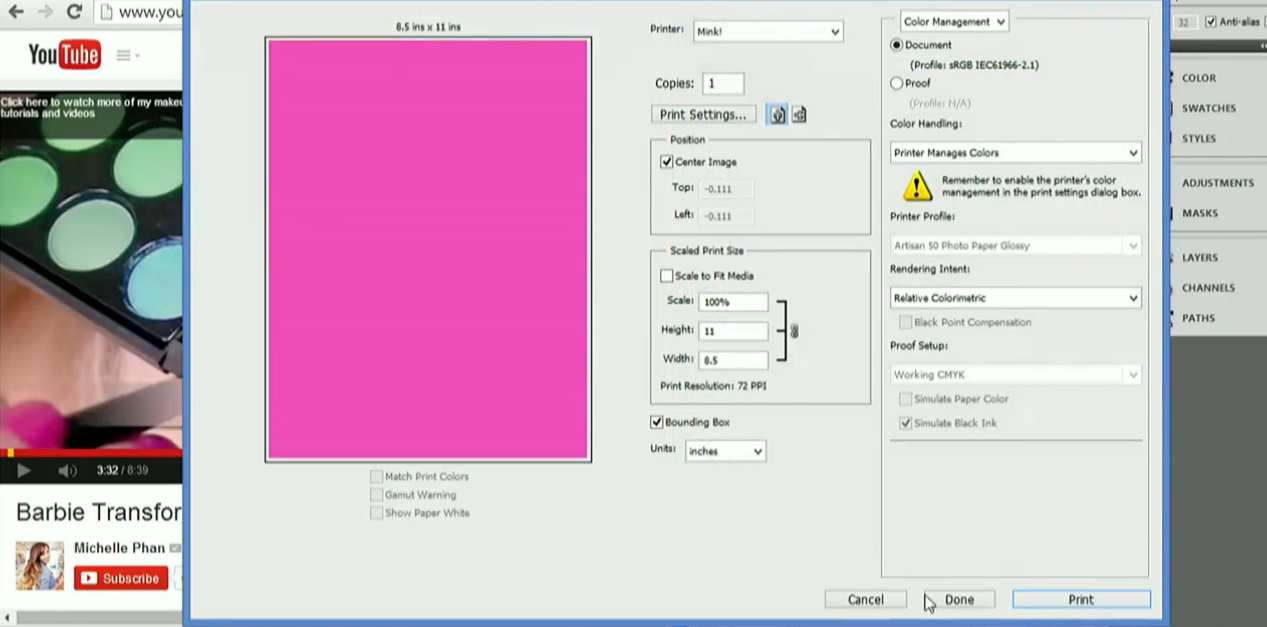Click the Print Settings button

click(x=703, y=115)
